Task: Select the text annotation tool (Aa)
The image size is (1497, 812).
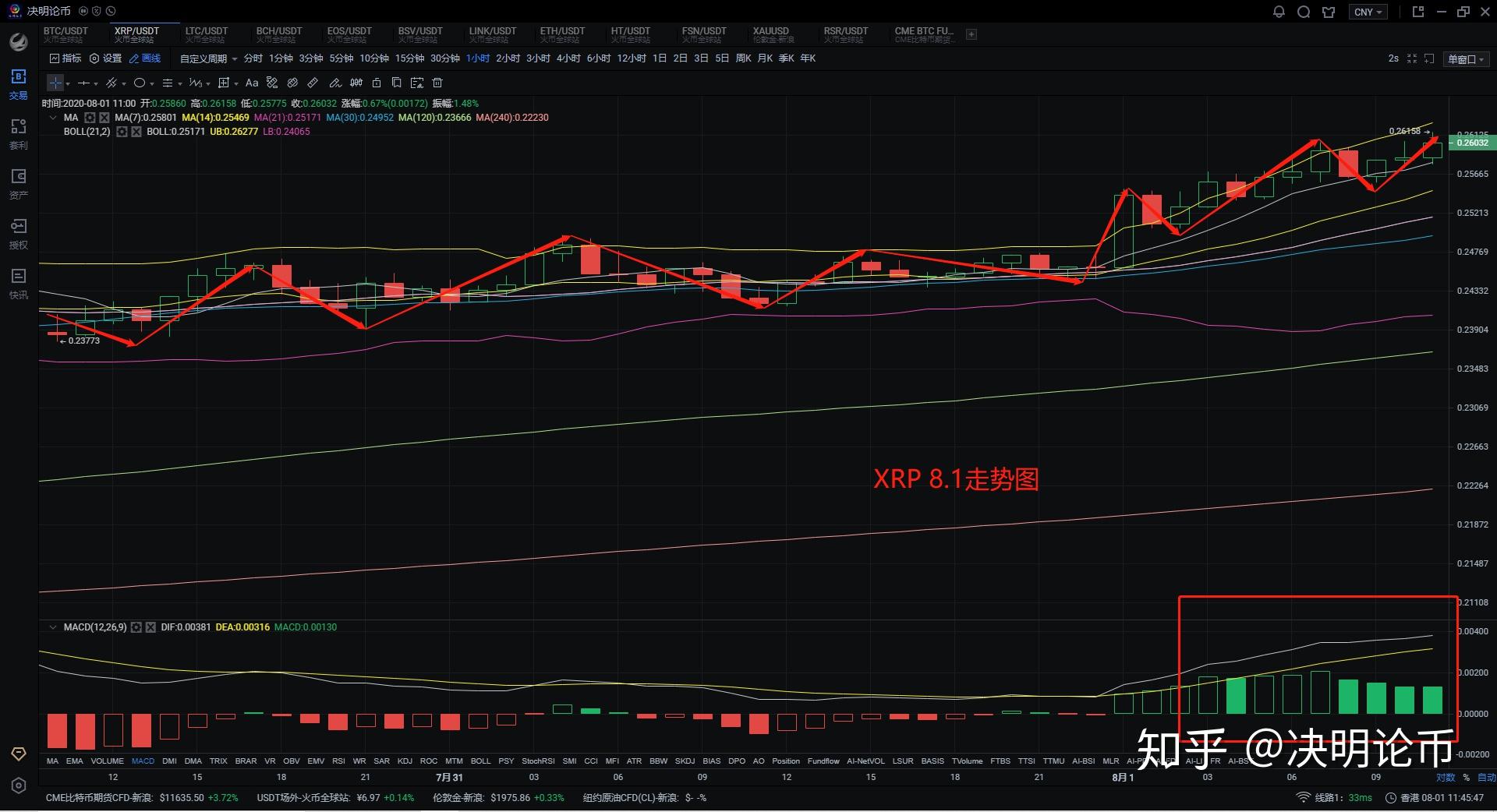Action: click(x=252, y=83)
